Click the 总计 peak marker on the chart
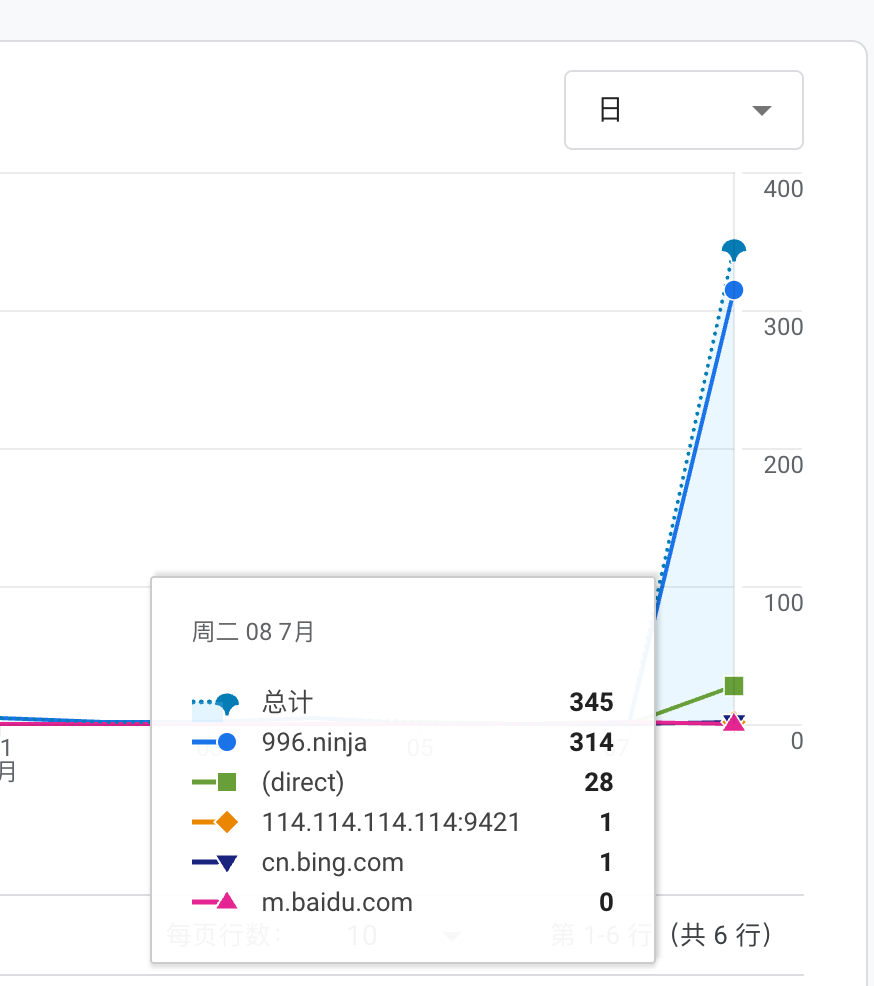 [x=734, y=250]
